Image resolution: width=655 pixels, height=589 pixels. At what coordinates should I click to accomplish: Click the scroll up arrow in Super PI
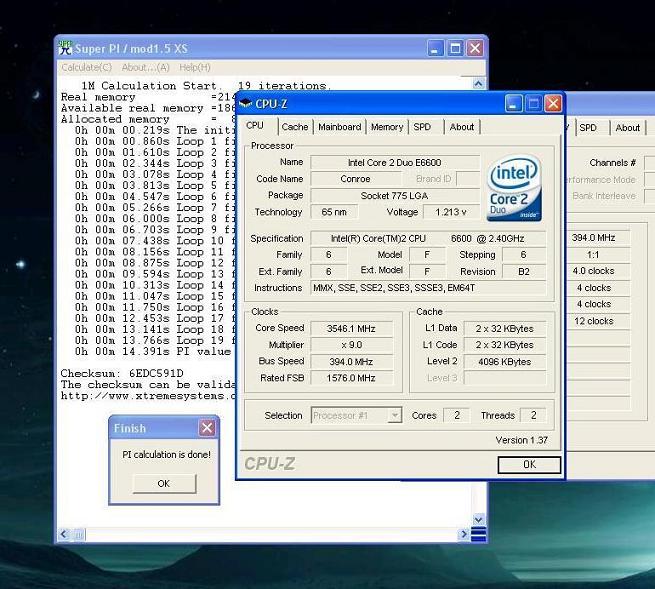[478, 84]
